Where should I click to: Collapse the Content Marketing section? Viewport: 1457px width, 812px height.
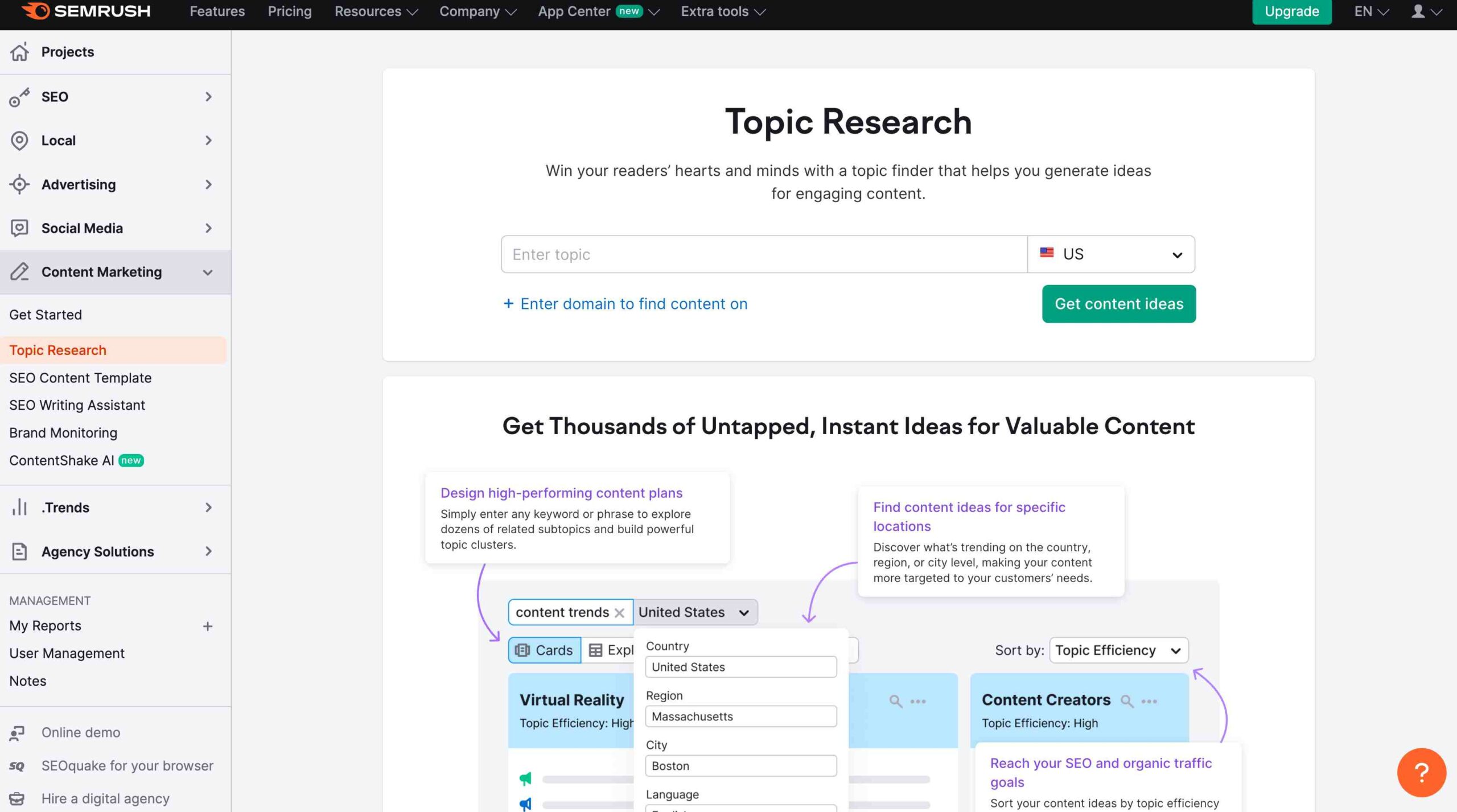click(208, 273)
